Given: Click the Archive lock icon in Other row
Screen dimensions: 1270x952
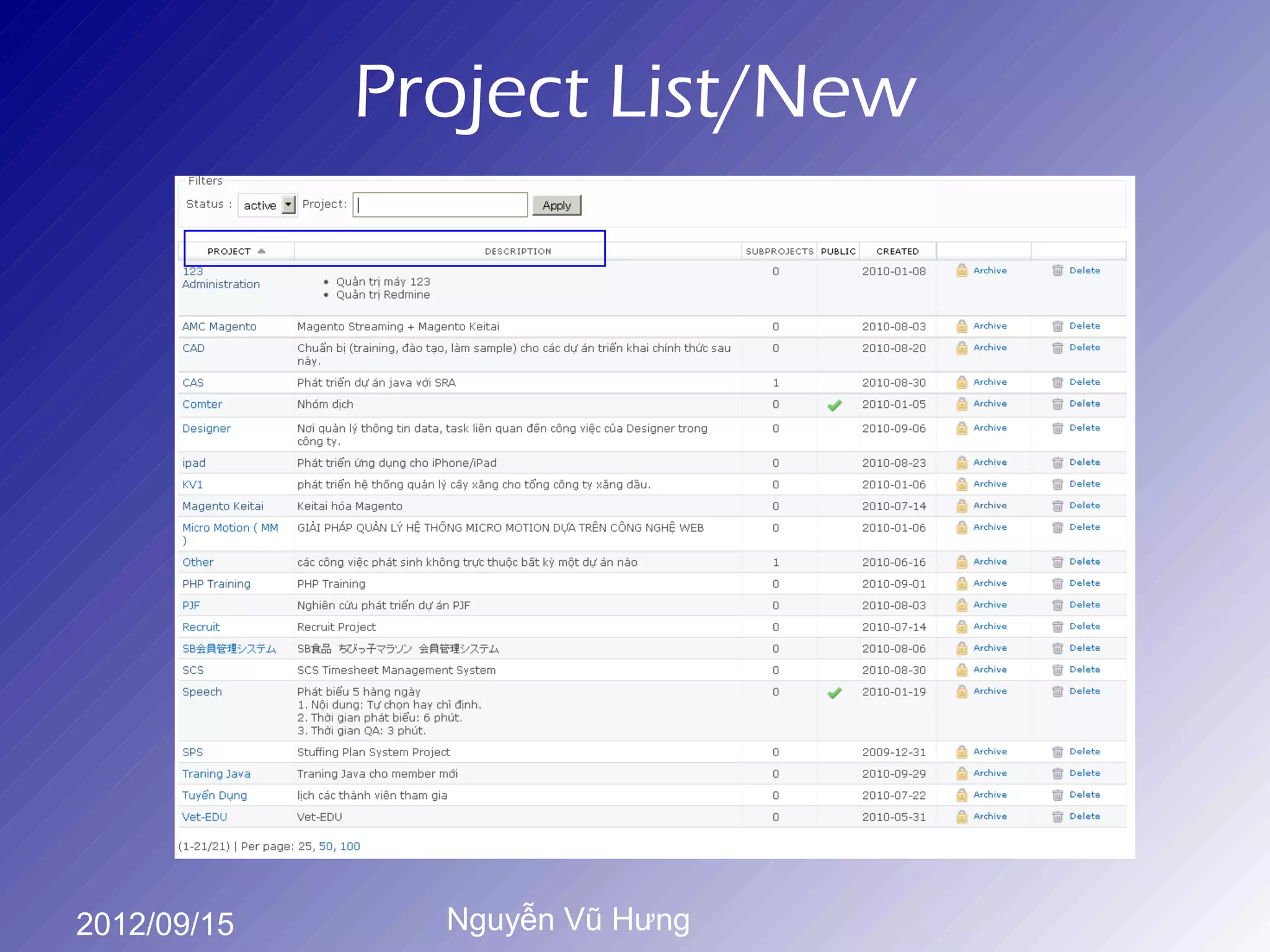Looking at the screenshot, I should 962,562.
